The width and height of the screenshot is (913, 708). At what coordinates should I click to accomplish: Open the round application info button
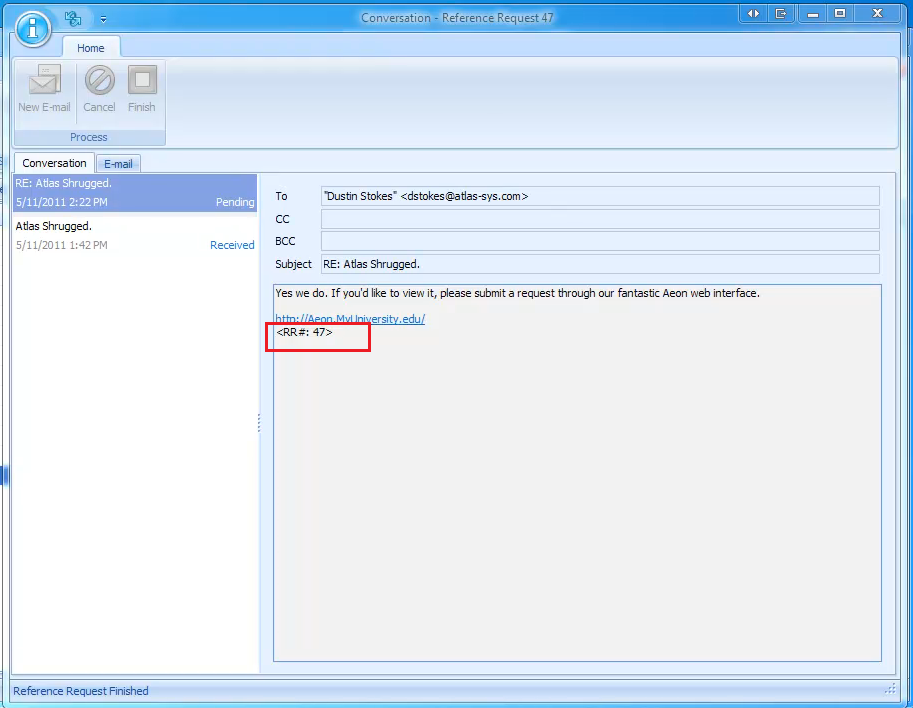(x=32, y=29)
